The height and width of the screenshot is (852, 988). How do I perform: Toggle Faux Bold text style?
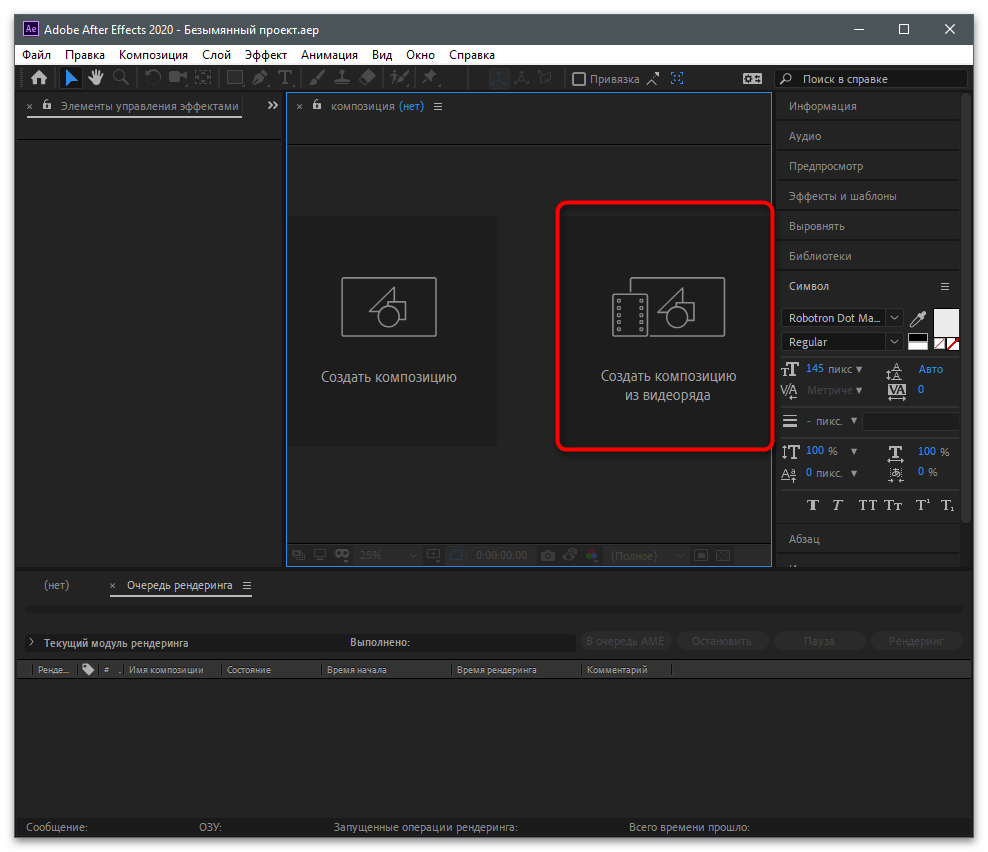tap(812, 505)
